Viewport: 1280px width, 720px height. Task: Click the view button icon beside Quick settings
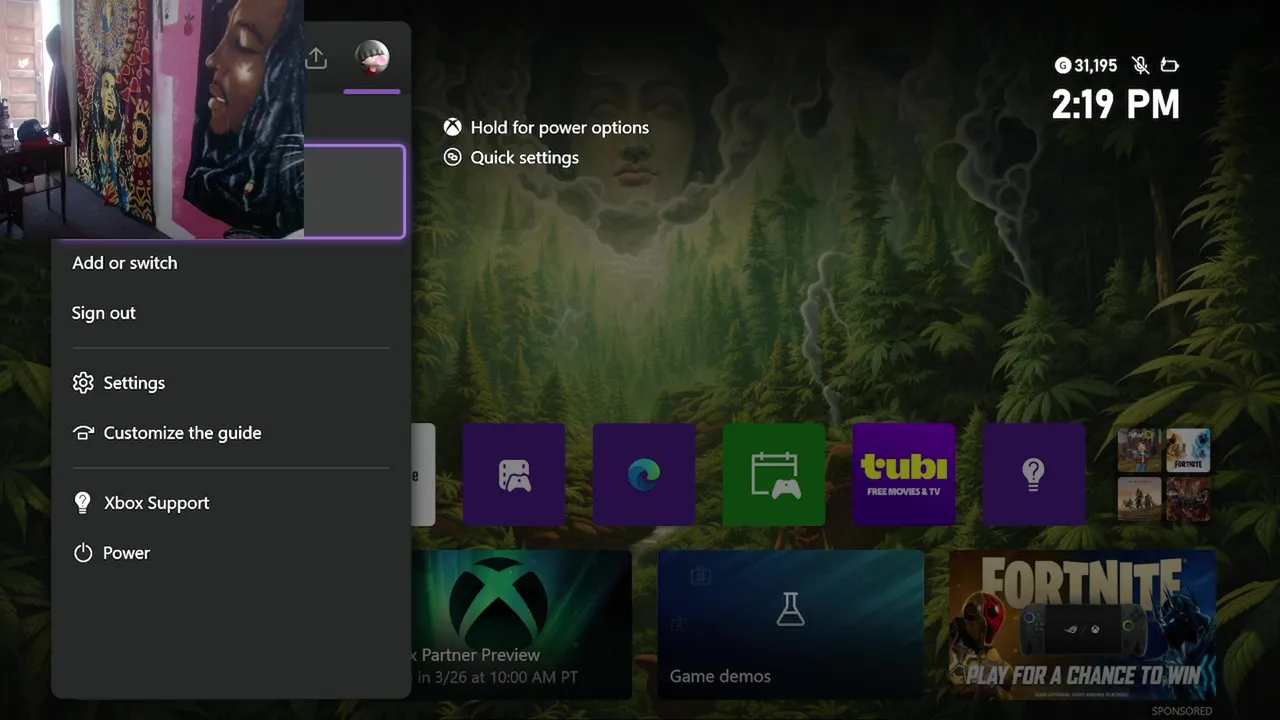[453, 158]
